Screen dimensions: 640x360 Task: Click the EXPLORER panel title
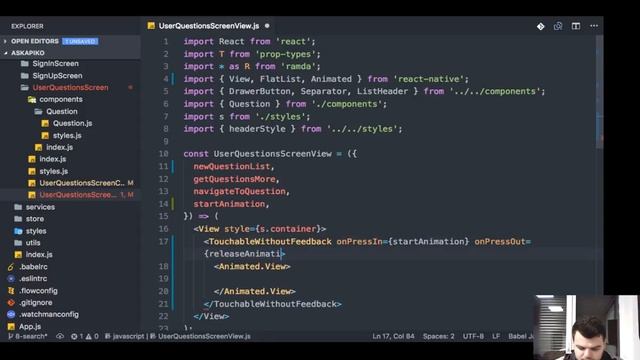27,26
